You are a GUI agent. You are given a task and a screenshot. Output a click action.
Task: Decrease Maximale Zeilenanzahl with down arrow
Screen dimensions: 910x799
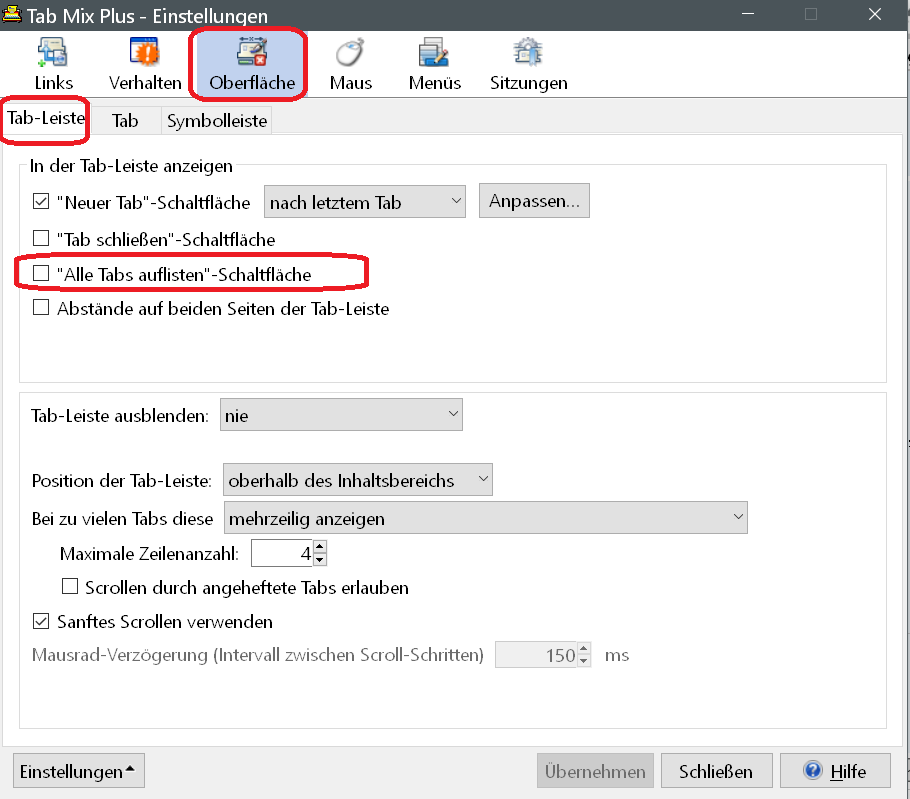[x=320, y=559]
